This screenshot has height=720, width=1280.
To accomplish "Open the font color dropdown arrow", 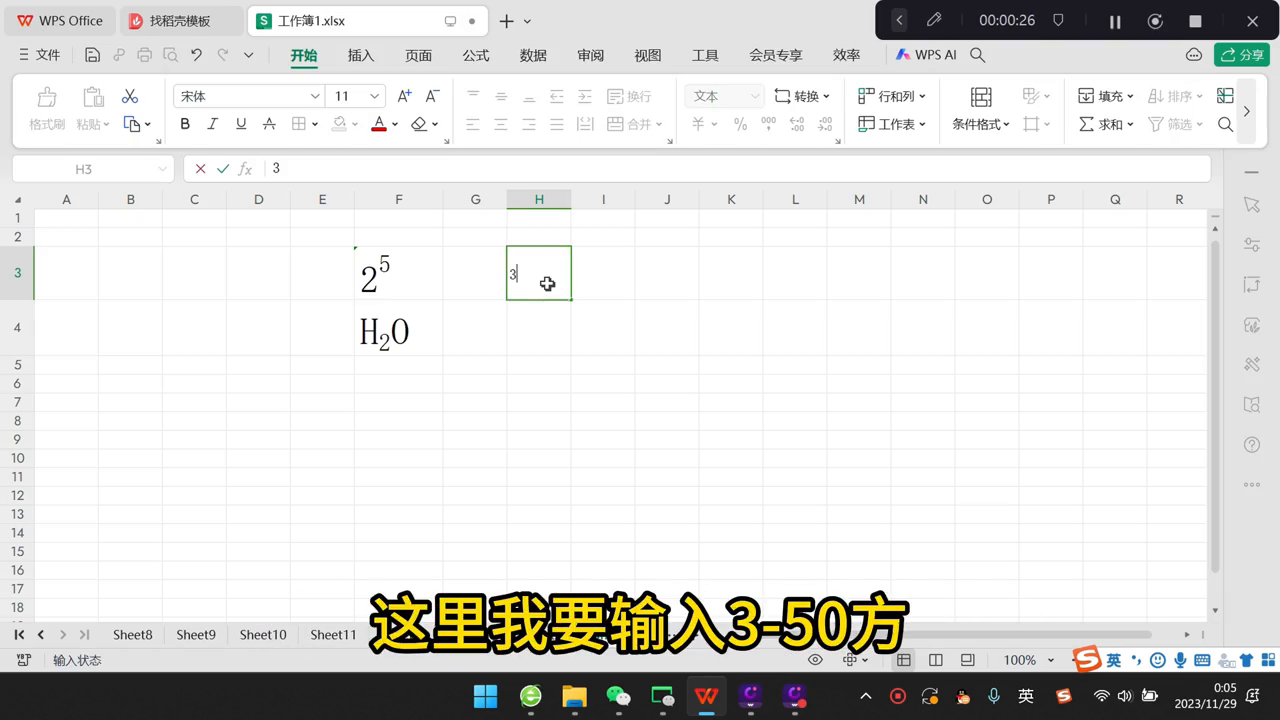I will 395,124.
